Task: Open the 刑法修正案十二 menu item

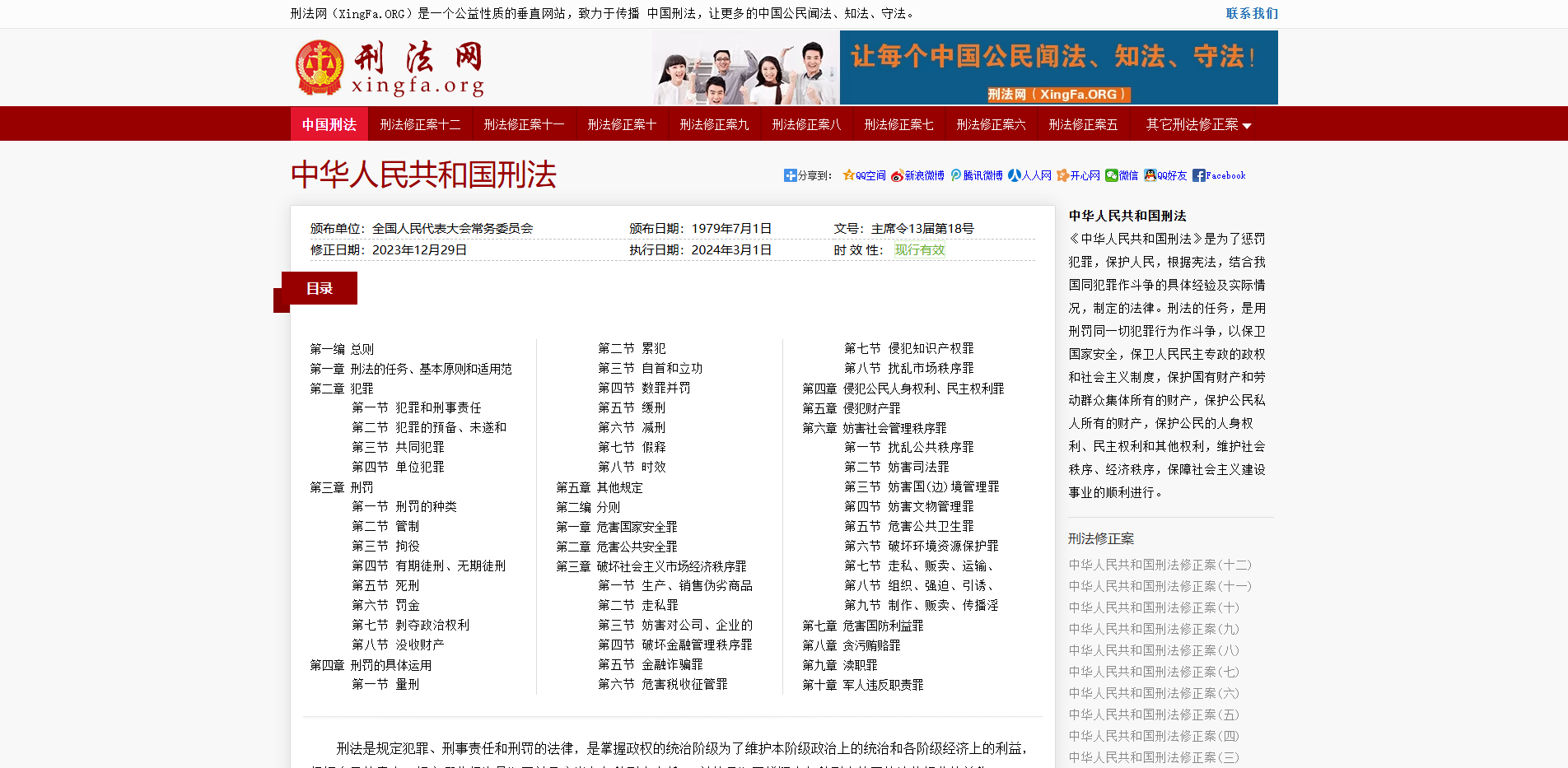Action: coord(420,123)
